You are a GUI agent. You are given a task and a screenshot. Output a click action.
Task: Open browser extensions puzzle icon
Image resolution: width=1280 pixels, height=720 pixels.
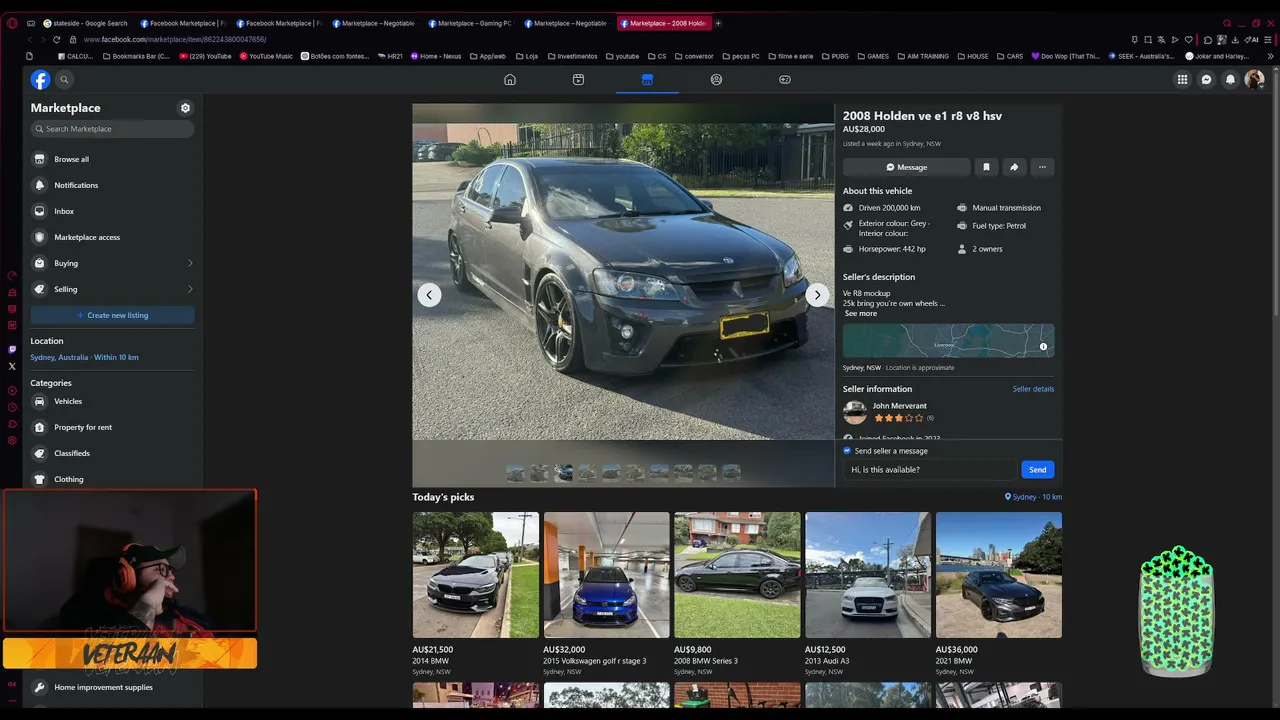click(x=1208, y=40)
